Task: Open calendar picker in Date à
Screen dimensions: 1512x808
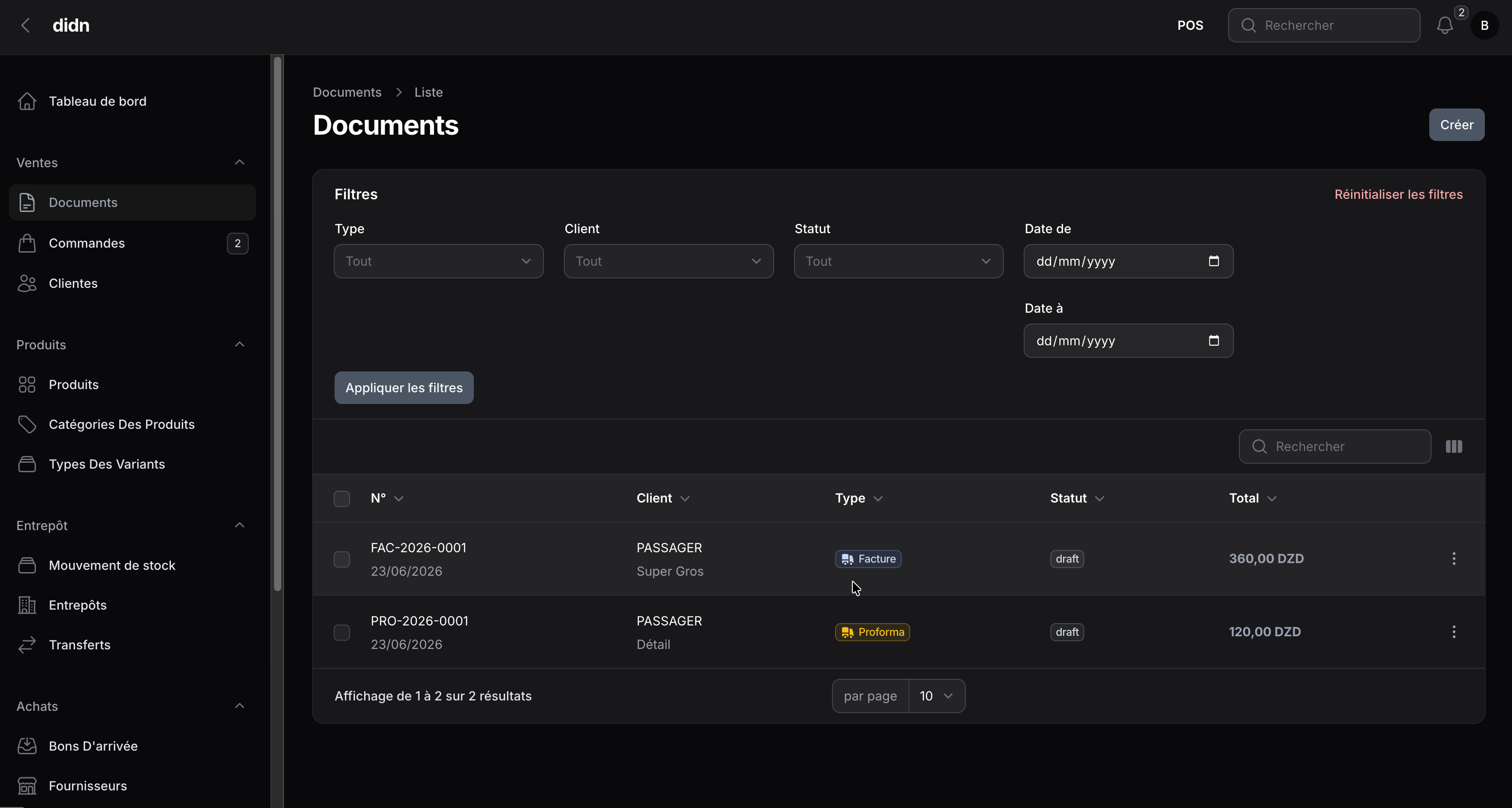Action: [1214, 341]
